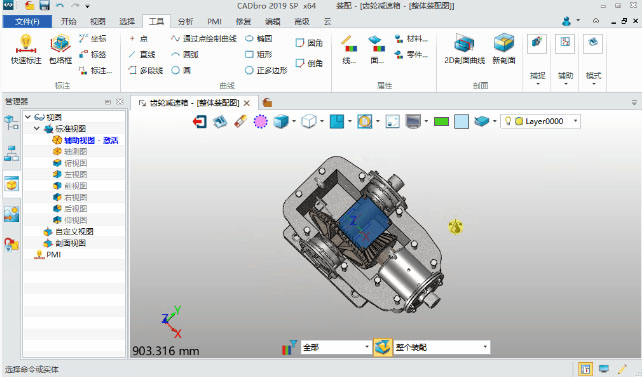
Task: Expand the 捕捉 snap dropdown arrow
Action: tap(538, 84)
